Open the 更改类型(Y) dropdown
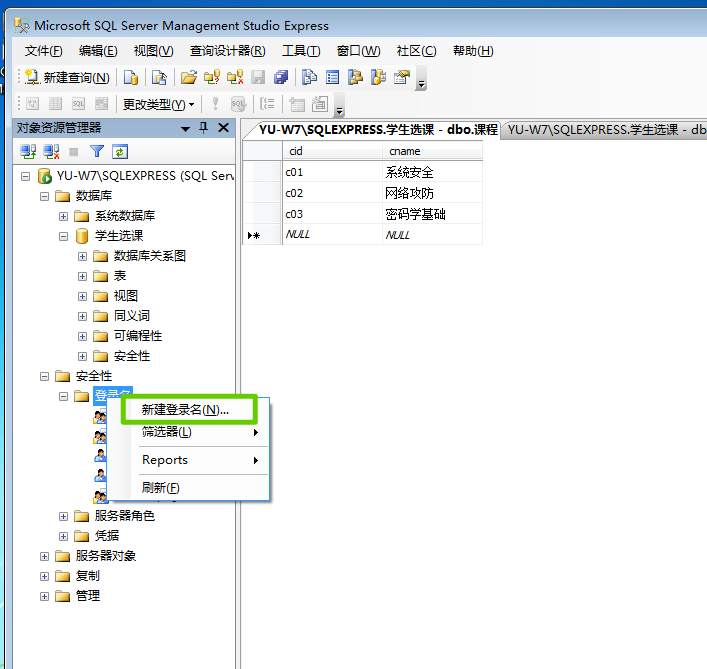Image resolution: width=707 pixels, height=669 pixels. pyautogui.click(x=158, y=105)
